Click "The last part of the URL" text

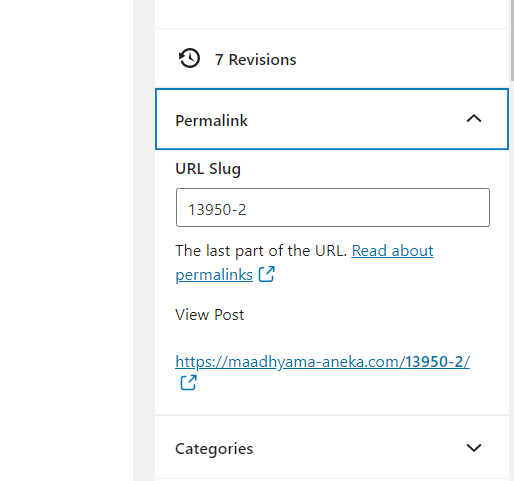coord(261,251)
